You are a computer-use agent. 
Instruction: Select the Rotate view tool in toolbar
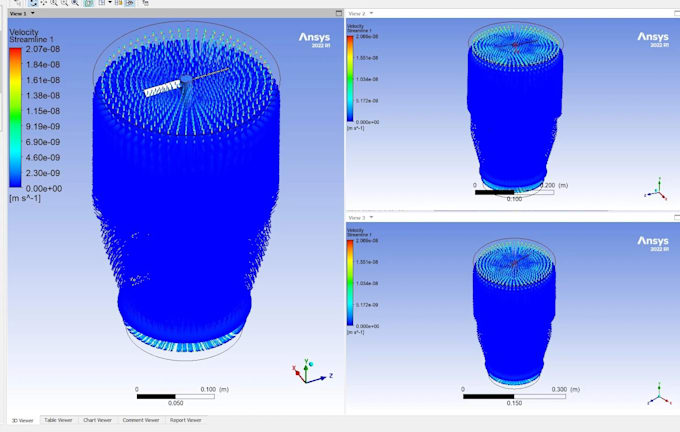click(x=33, y=3)
